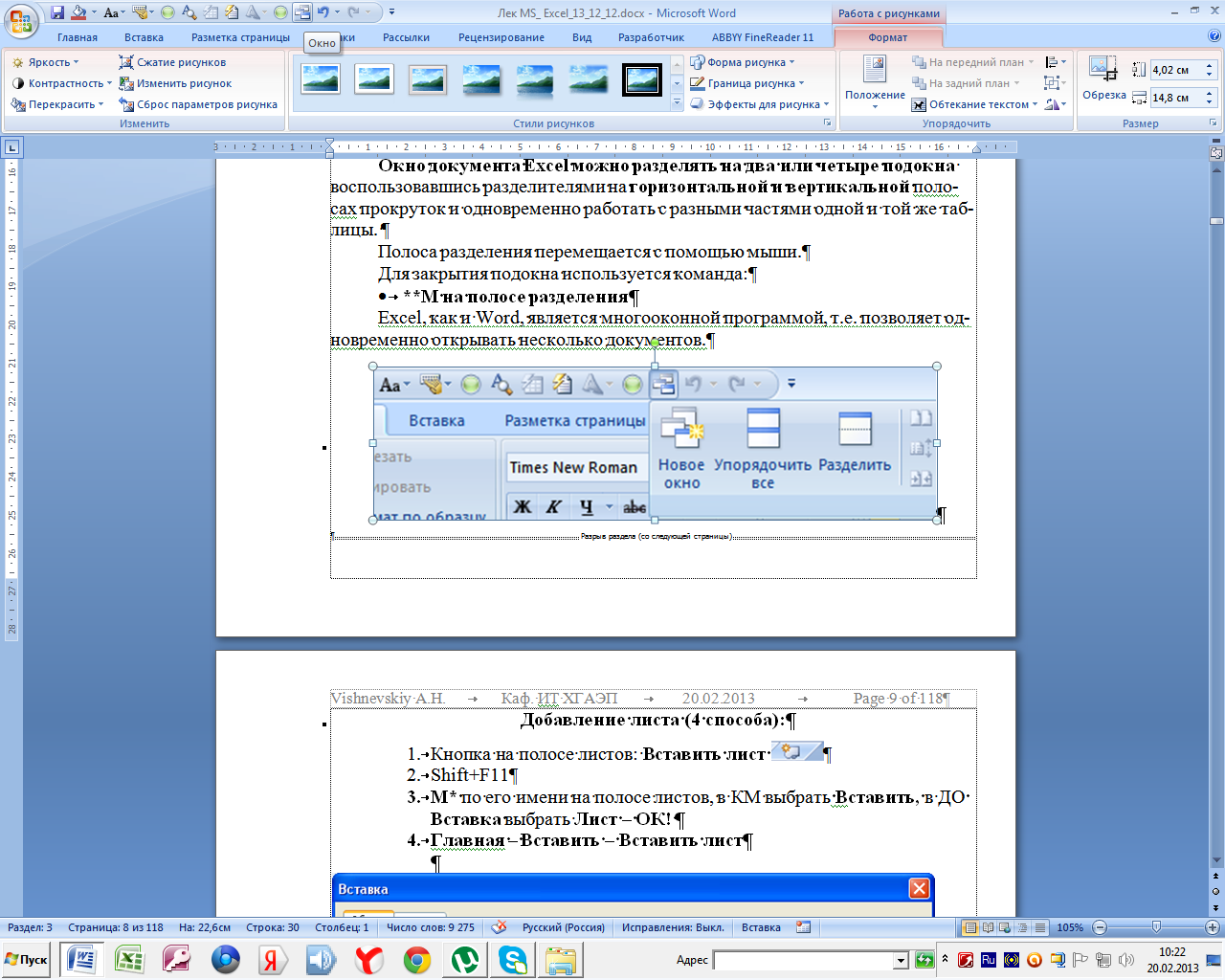Click the Picture Styles dialog launcher
The height and width of the screenshot is (980, 1225).
(x=828, y=123)
